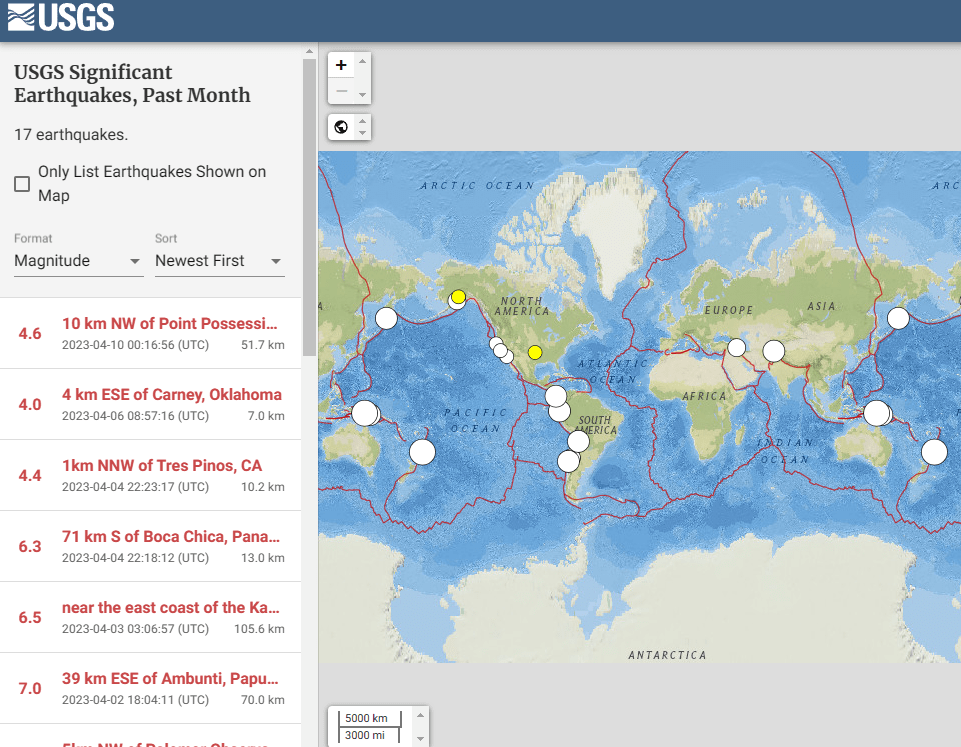
Task: Zoom in with the plus button
Action: 341,65
